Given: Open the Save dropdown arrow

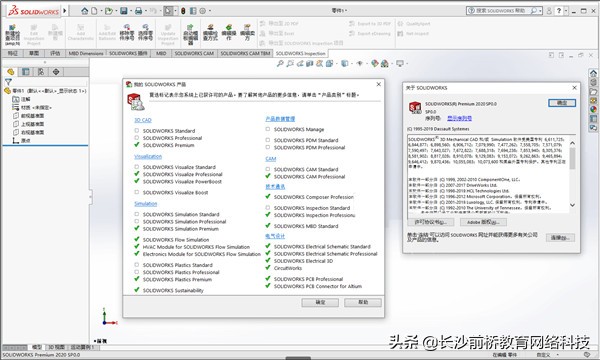Looking at the screenshot, I should coord(131,11).
